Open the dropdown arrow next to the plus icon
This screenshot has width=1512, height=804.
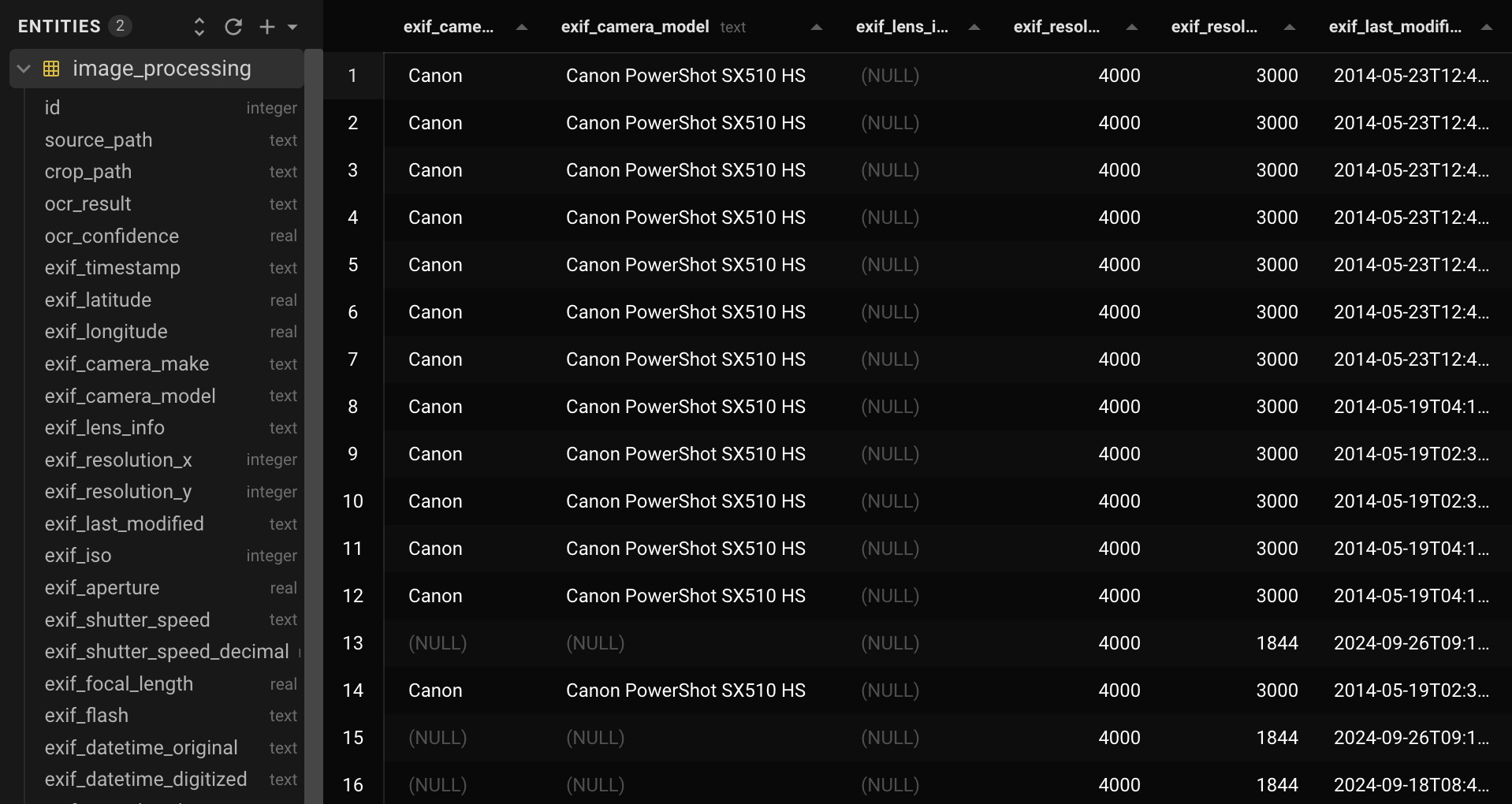click(293, 27)
